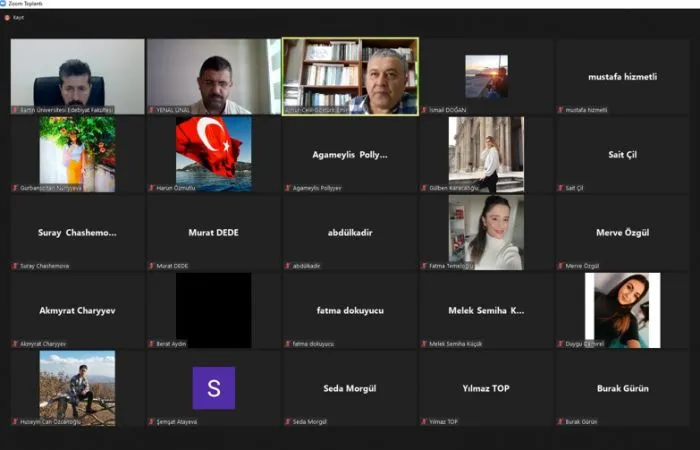700x450 pixels.
Task: Click muted mic icon beside Merve Özgül's label
Action: point(561,266)
